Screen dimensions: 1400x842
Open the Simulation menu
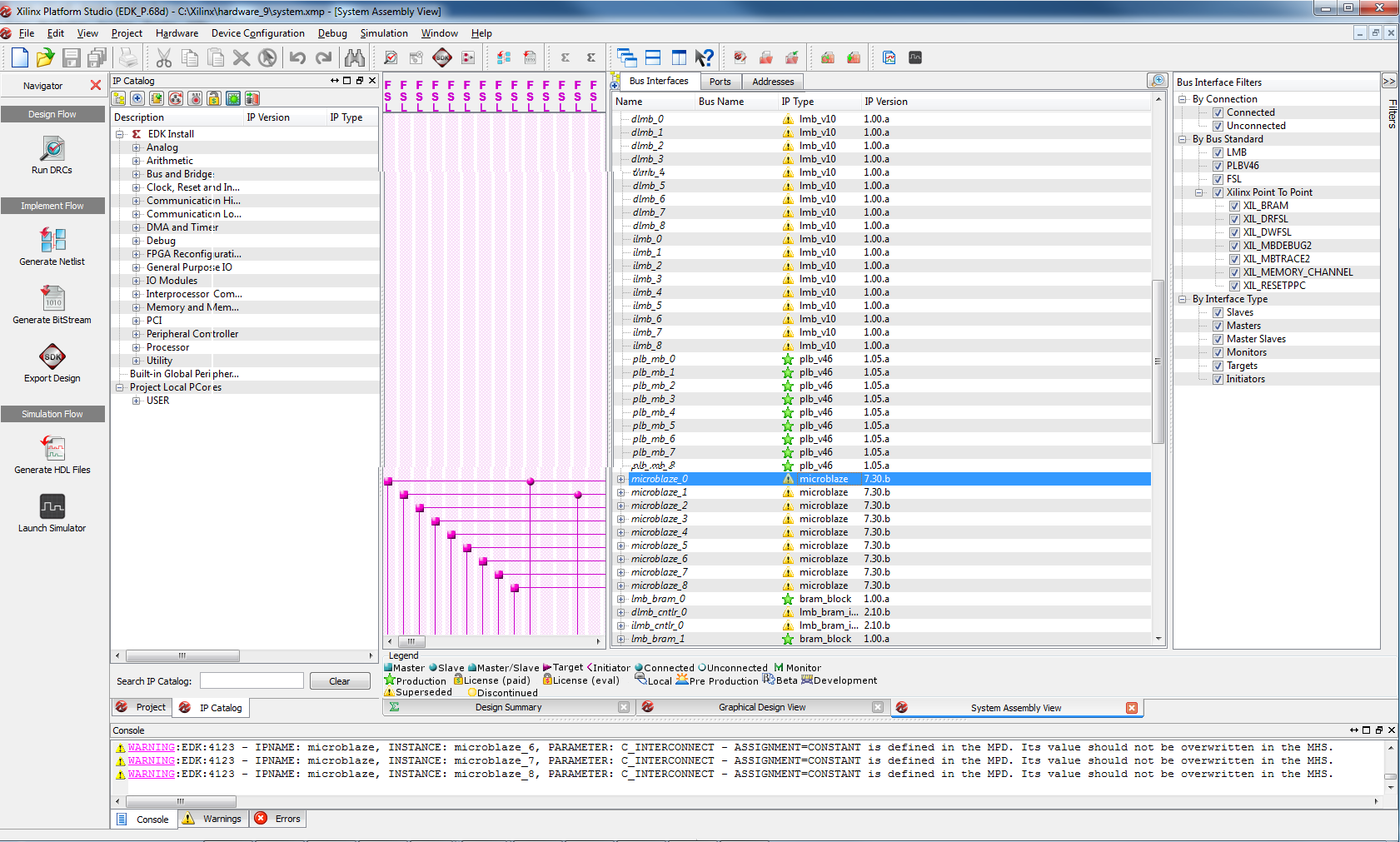point(384,33)
